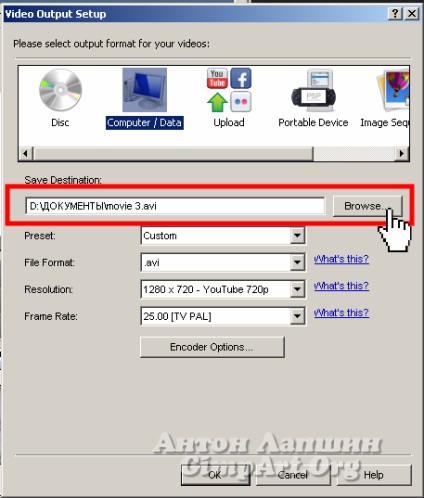Screen dimensions: 424x498
Task: Click the Facebook upload icon
Action: point(241,79)
